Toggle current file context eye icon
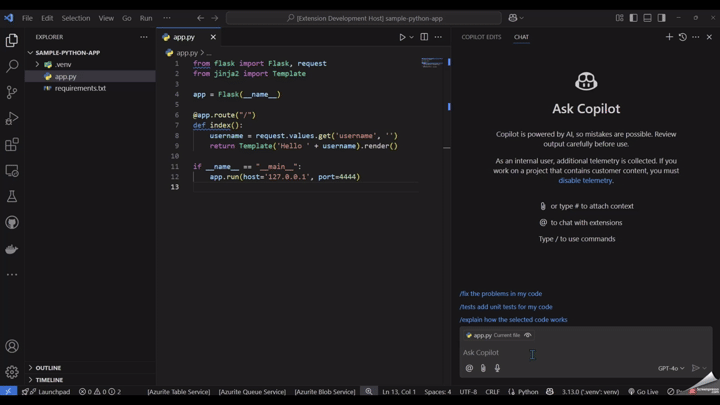The height and width of the screenshot is (405, 720). pos(528,335)
